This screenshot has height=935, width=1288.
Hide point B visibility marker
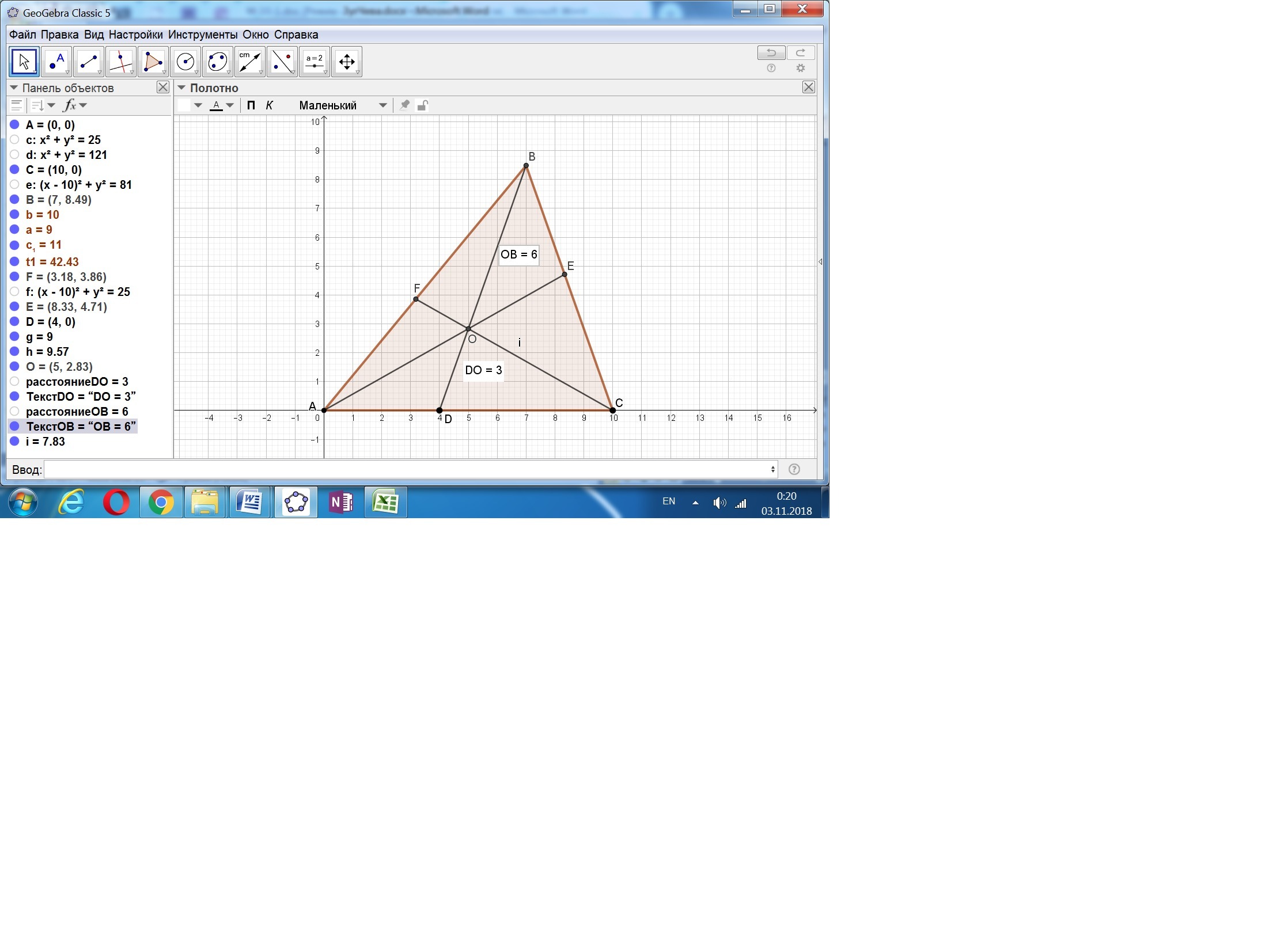pyautogui.click(x=15, y=200)
